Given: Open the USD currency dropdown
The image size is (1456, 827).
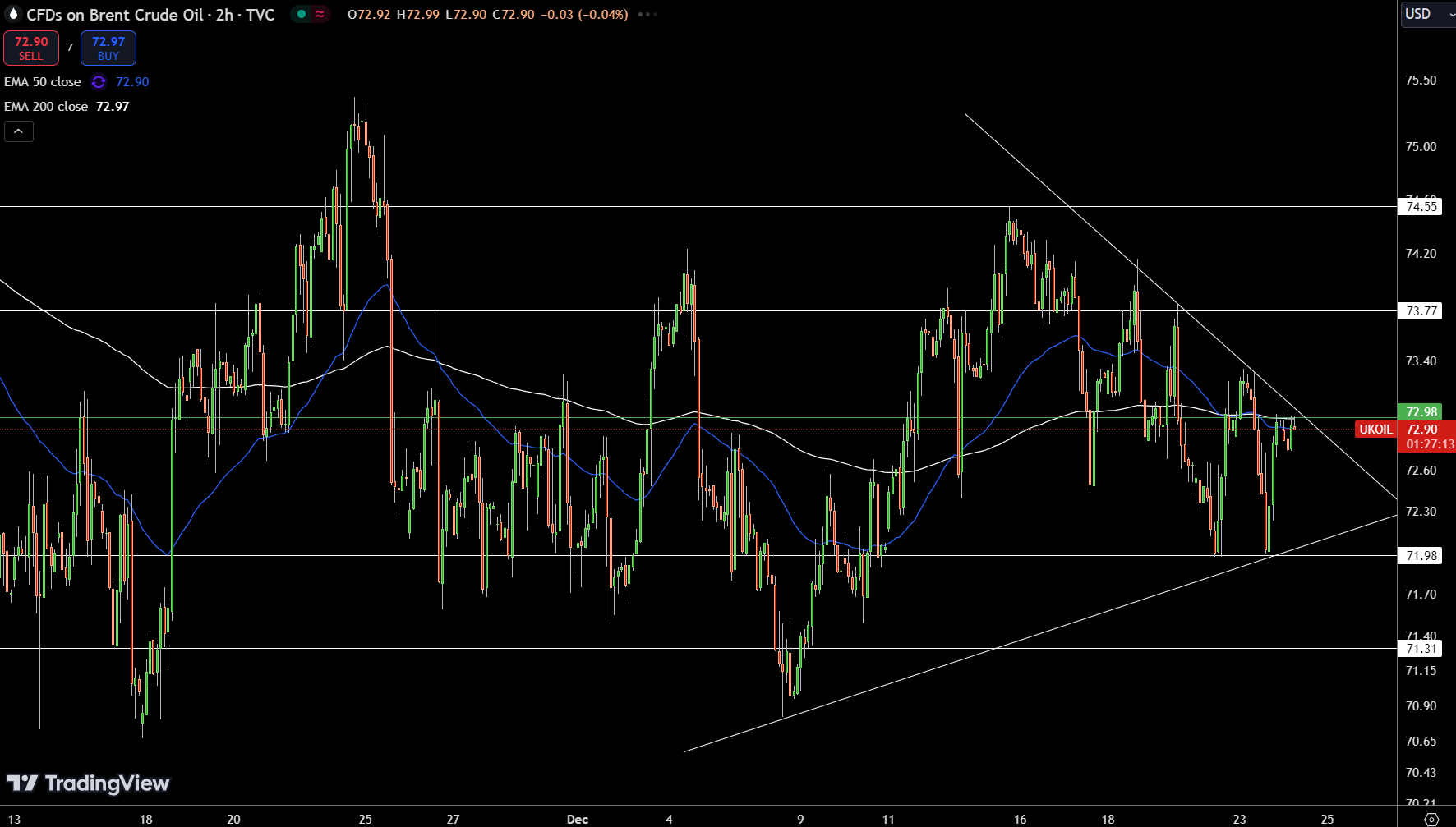Looking at the screenshot, I should (x=1428, y=14).
